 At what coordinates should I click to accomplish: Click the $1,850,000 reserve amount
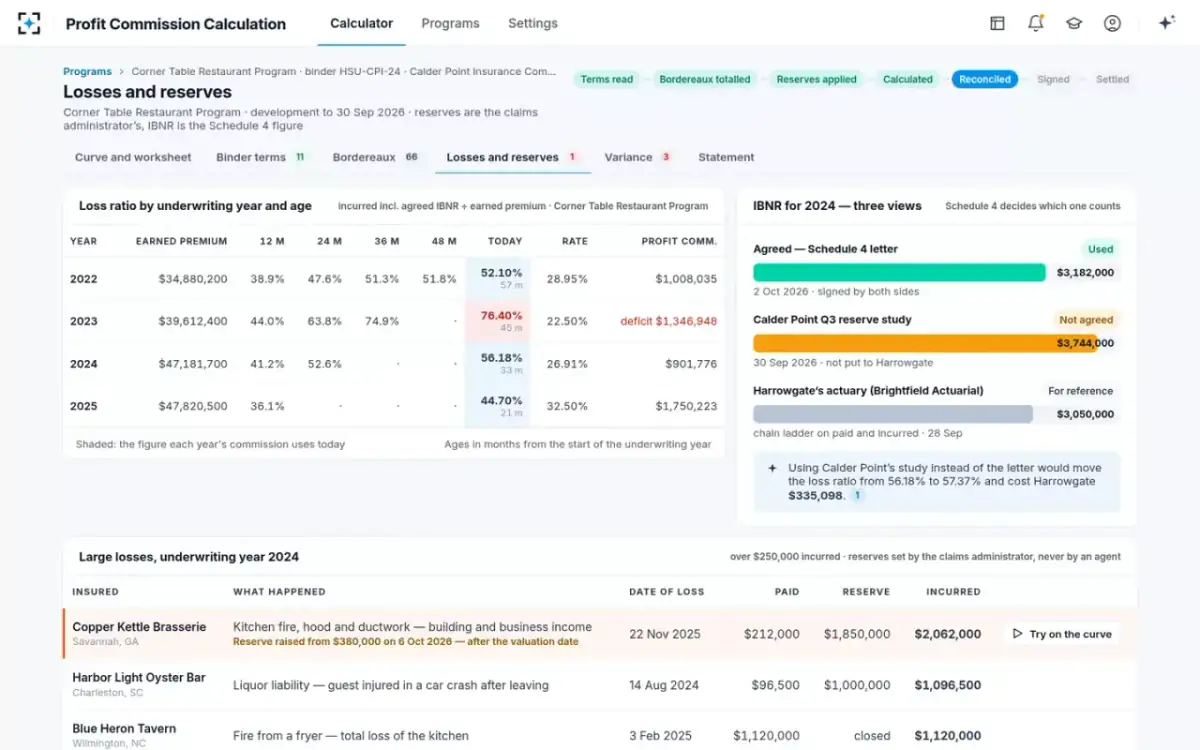click(x=857, y=634)
